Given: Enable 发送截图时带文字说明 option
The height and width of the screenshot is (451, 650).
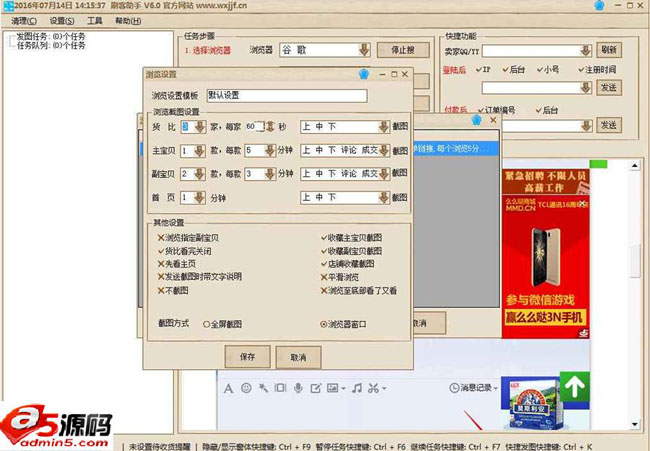Looking at the screenshot, I should point(200,277).
